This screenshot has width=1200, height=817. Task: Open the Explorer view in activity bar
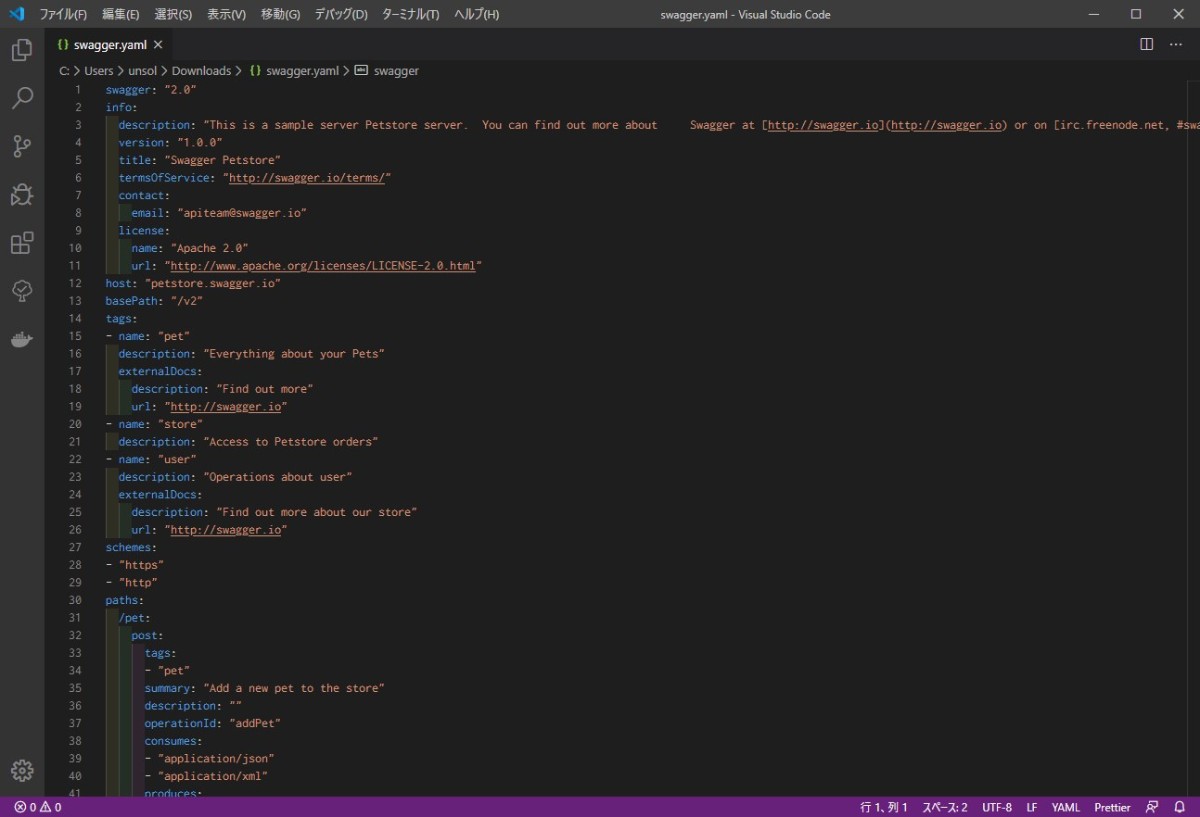click(x=22, y=50)
